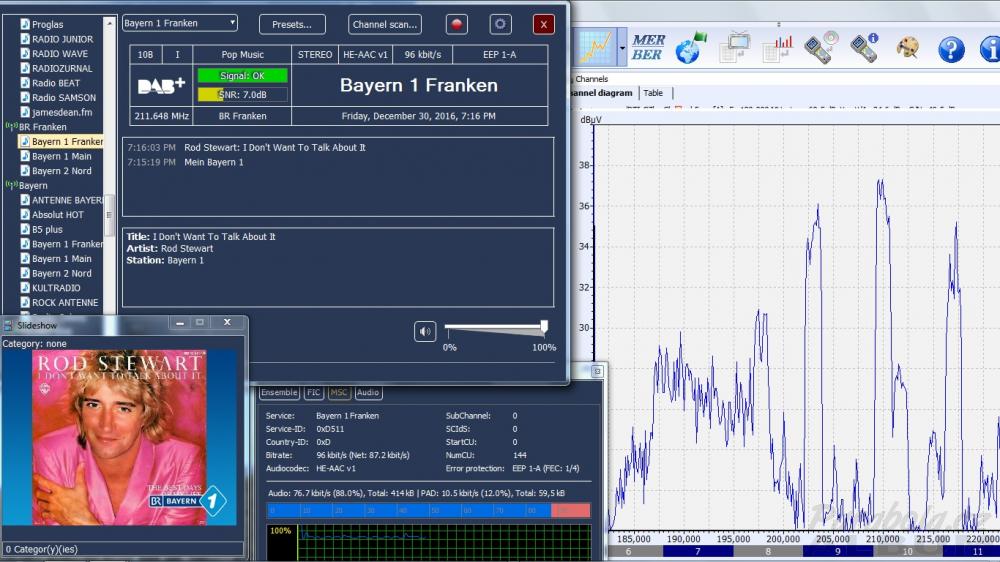The image size is (1000, 562).
Task: Click the Mein Bayern 1 log entry
Action: click(x=185, y=162)
